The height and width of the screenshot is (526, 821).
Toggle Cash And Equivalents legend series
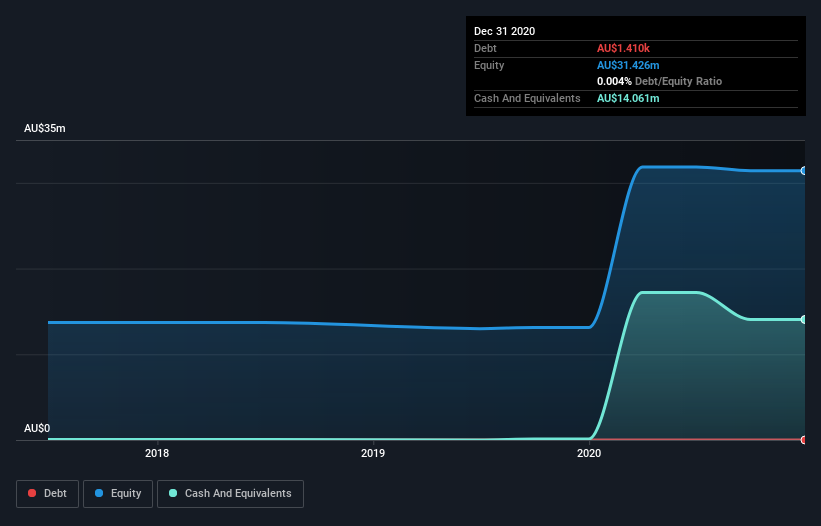(x=230, y=494)
